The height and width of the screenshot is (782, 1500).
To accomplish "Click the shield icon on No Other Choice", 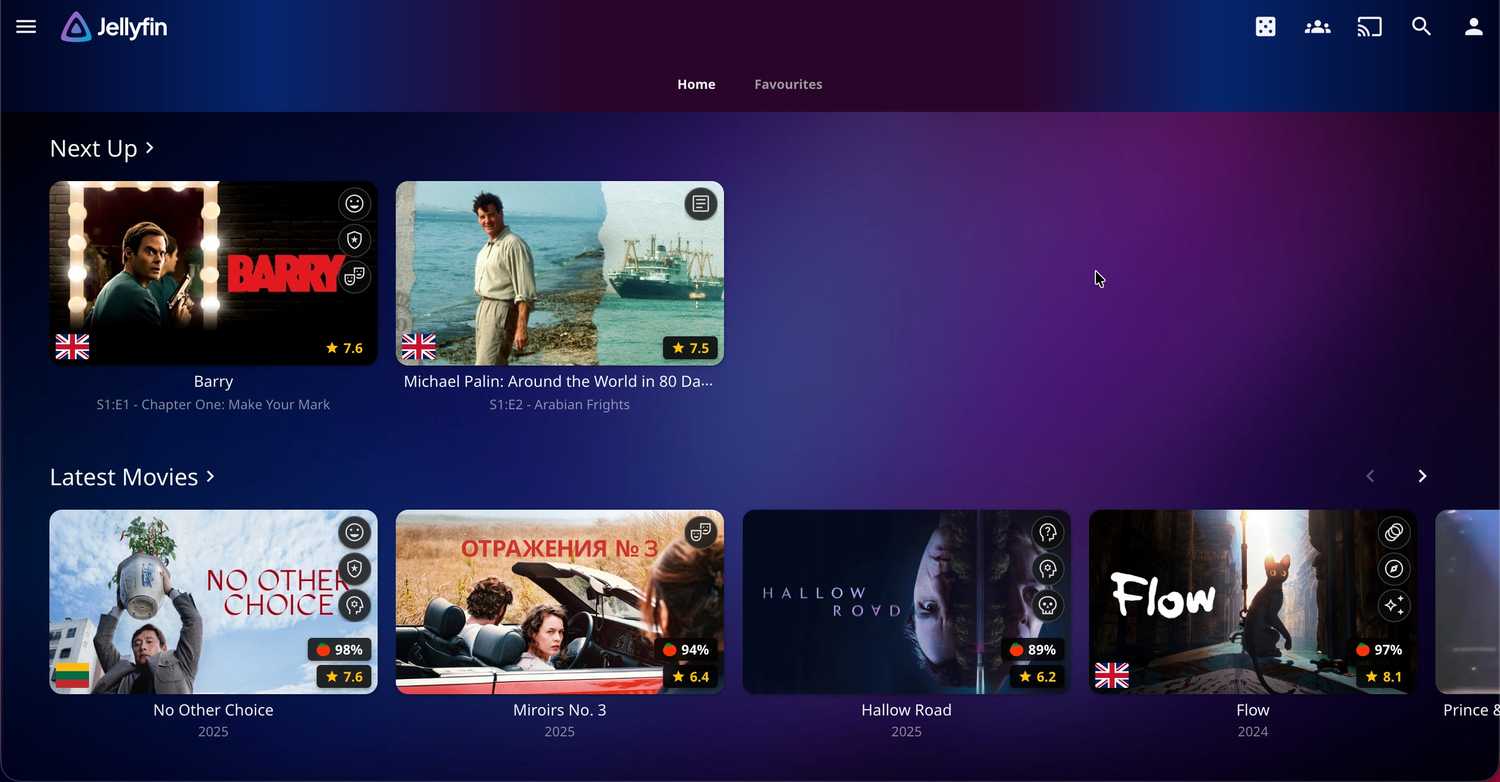I will coord(354,569).
